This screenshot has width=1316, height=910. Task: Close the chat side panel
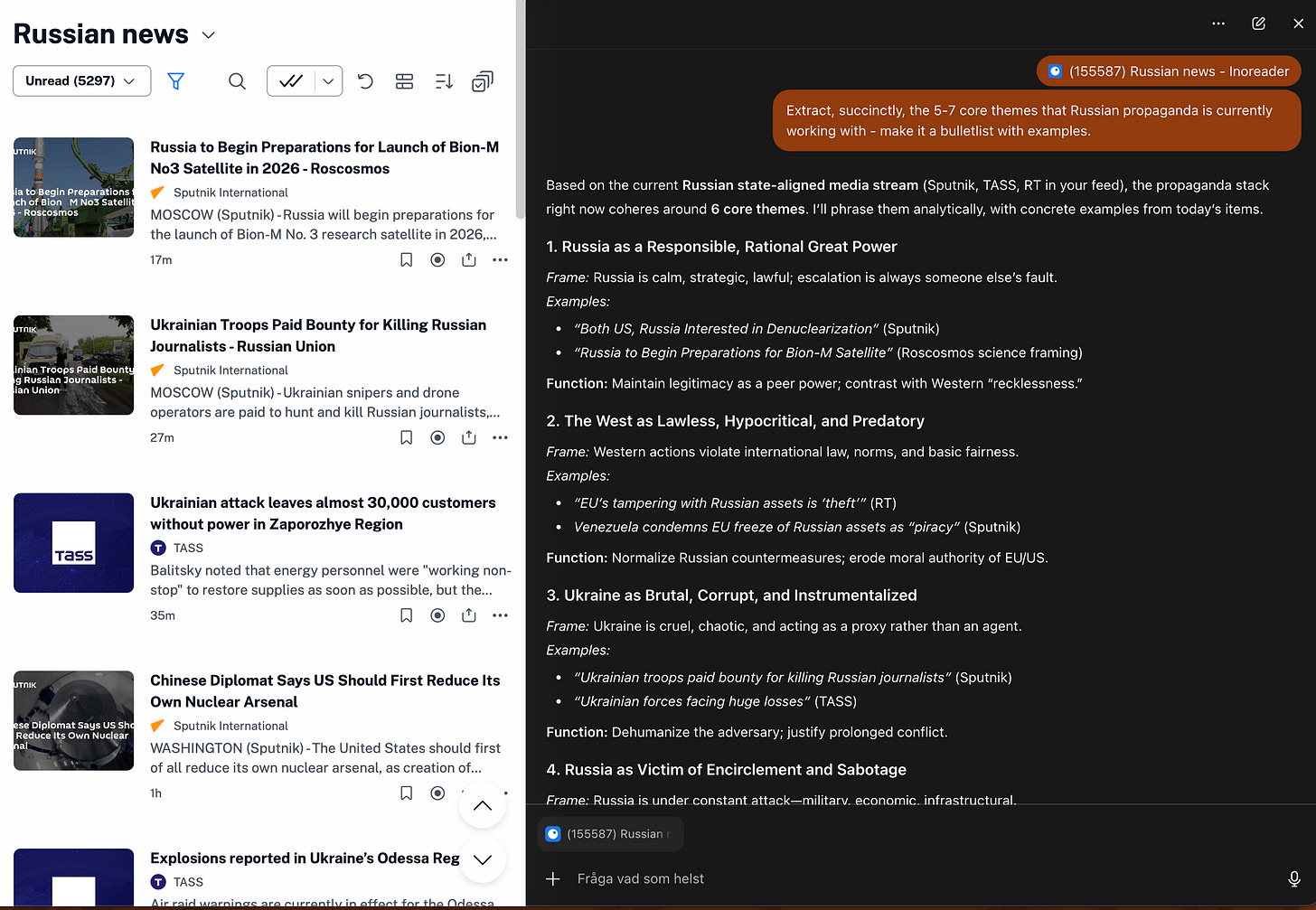(x=1298, y=23)
